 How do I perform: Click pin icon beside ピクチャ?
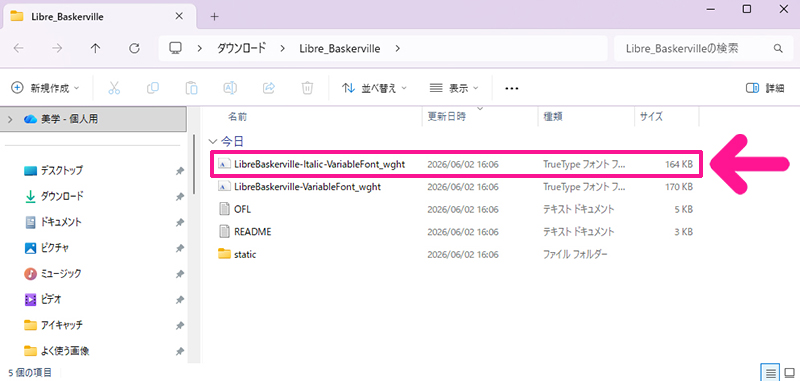coord(180,248)
